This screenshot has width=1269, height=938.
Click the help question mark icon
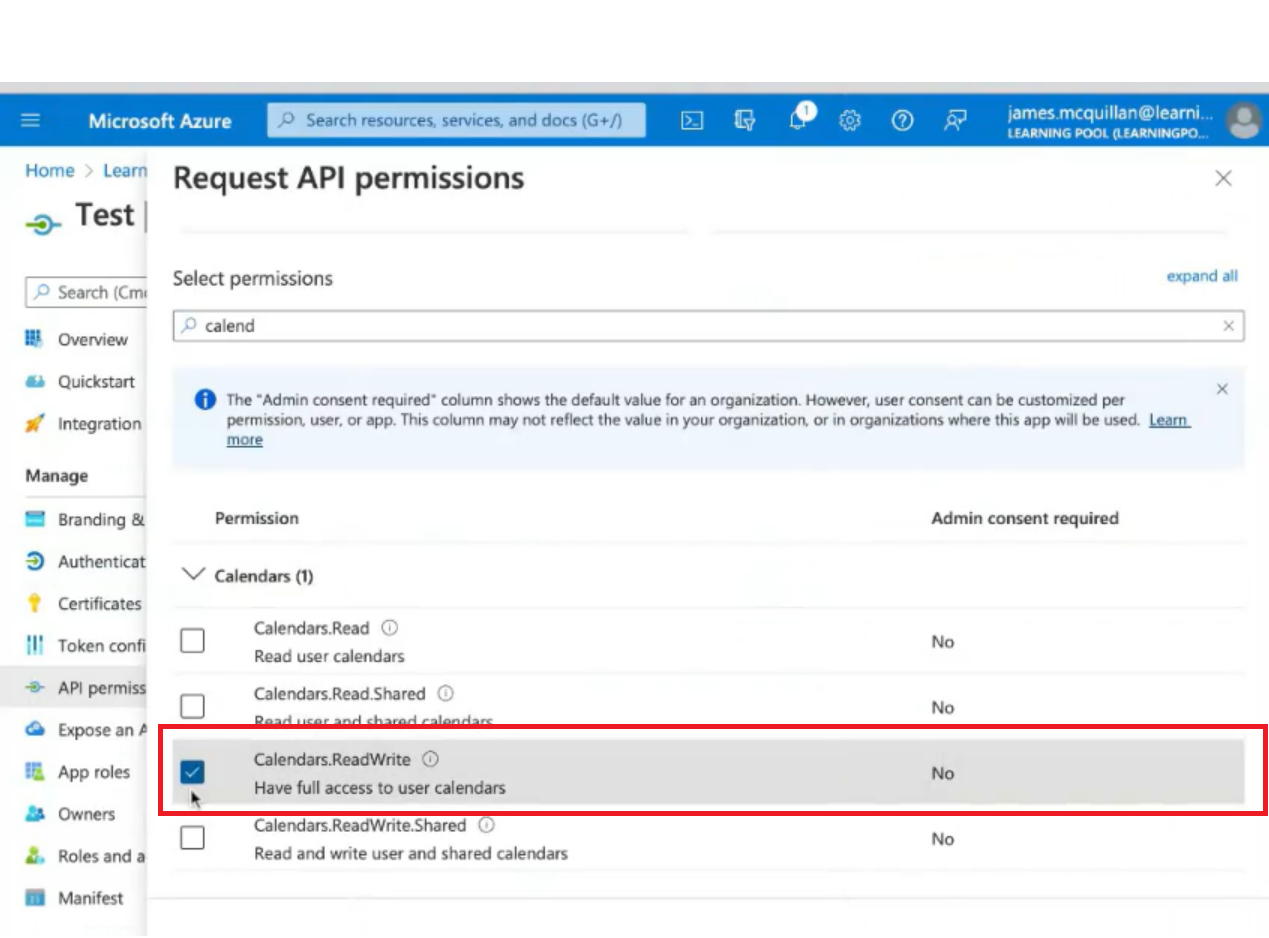click(x=902, y=121)
